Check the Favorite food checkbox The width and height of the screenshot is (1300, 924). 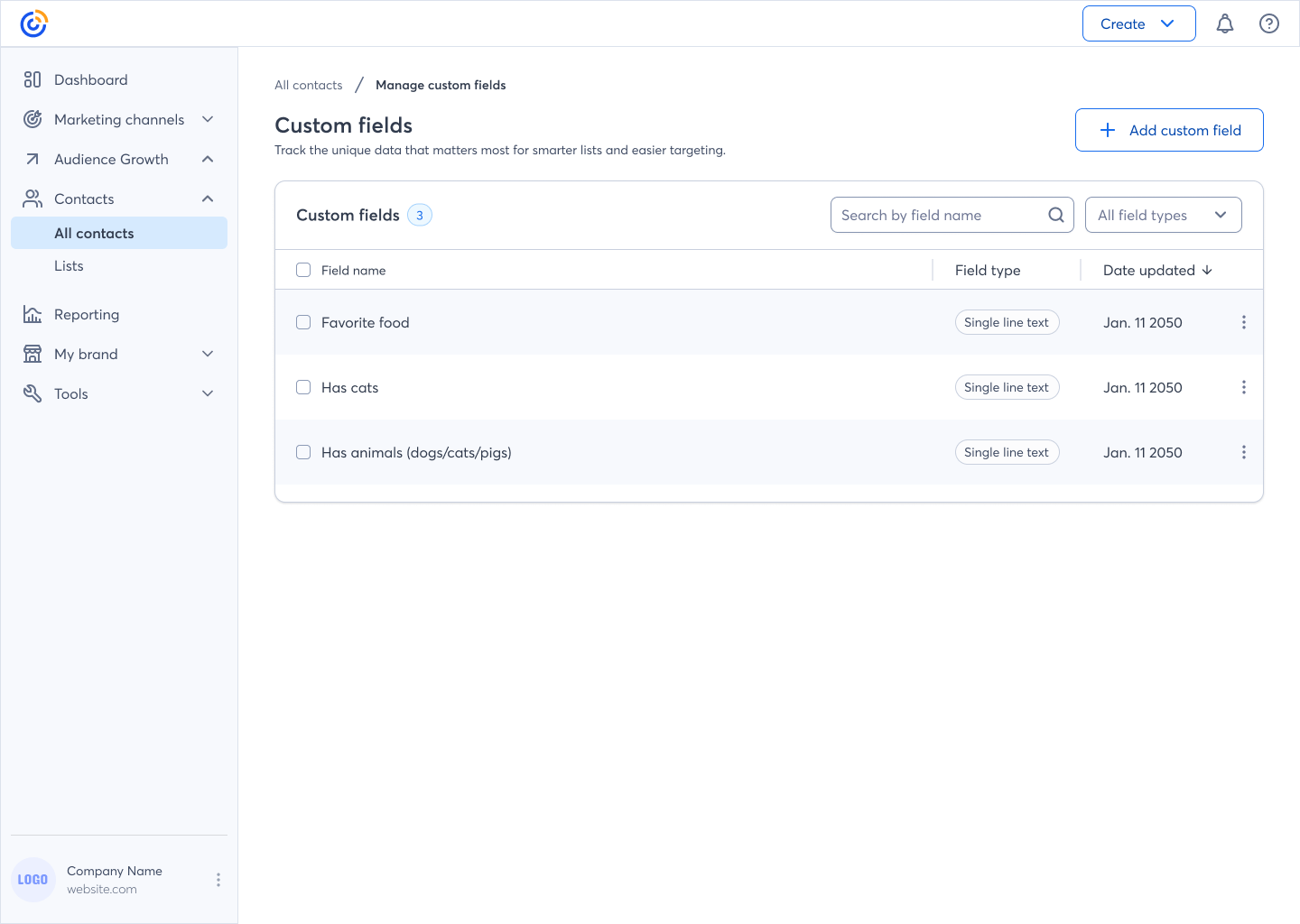pos(303,322)
